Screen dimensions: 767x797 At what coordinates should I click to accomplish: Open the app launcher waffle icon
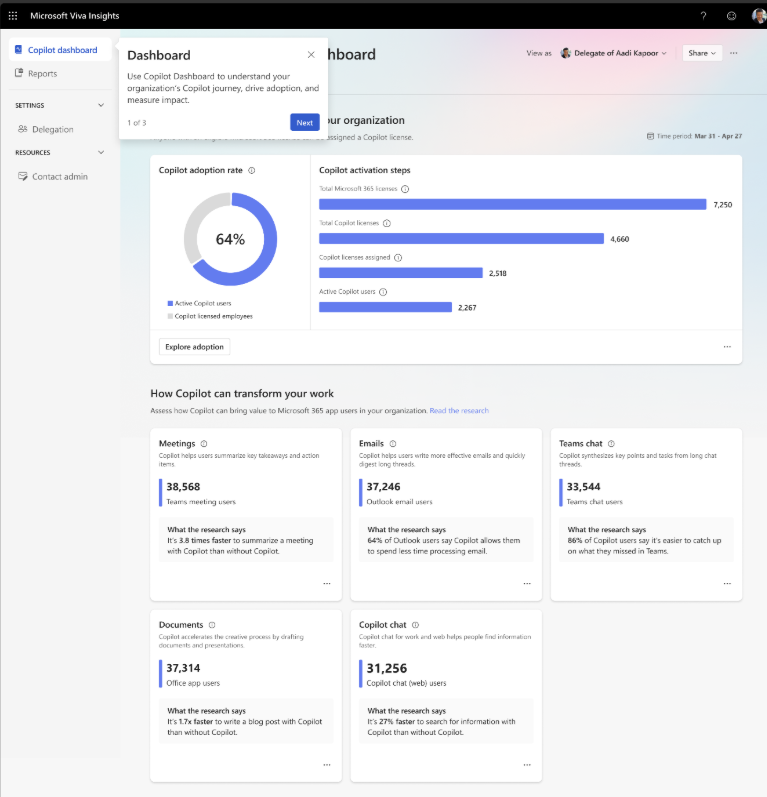pos(13,16)
